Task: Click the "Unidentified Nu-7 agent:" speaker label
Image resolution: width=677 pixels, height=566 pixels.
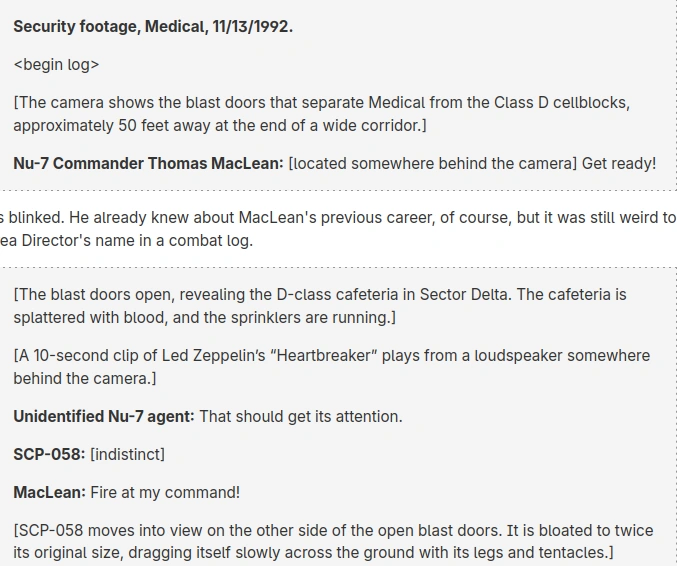Action: click(104, 417)
